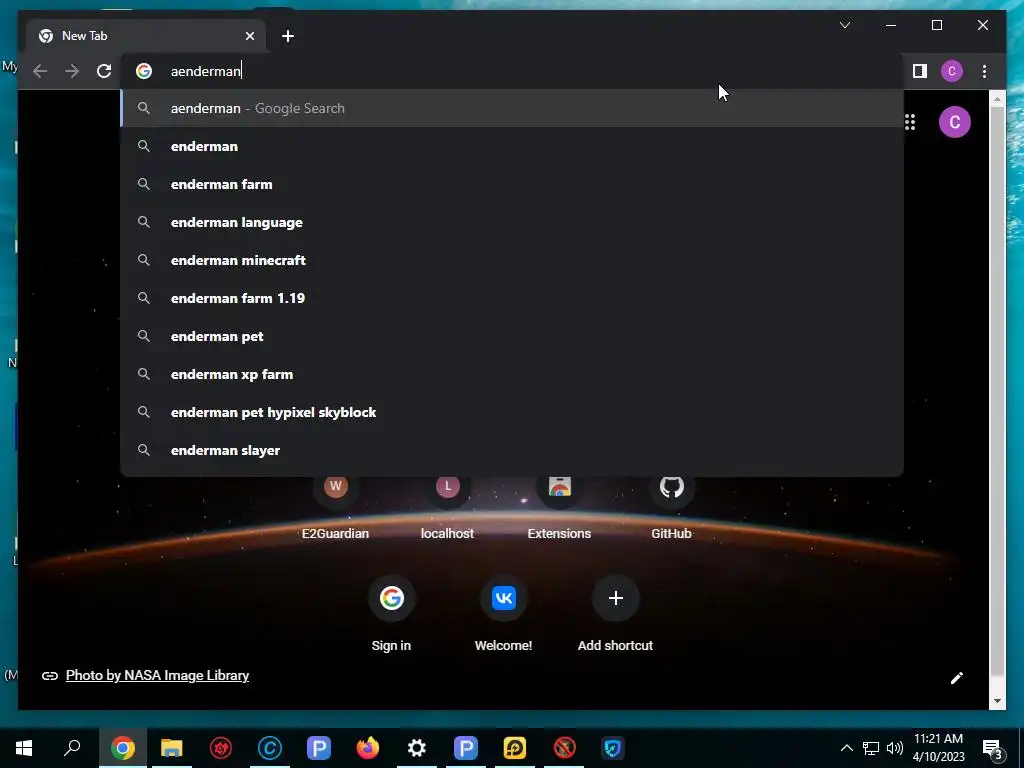Open 'Photo by NASA Image Library' link
1024x768 pixels.
[157, 675]
